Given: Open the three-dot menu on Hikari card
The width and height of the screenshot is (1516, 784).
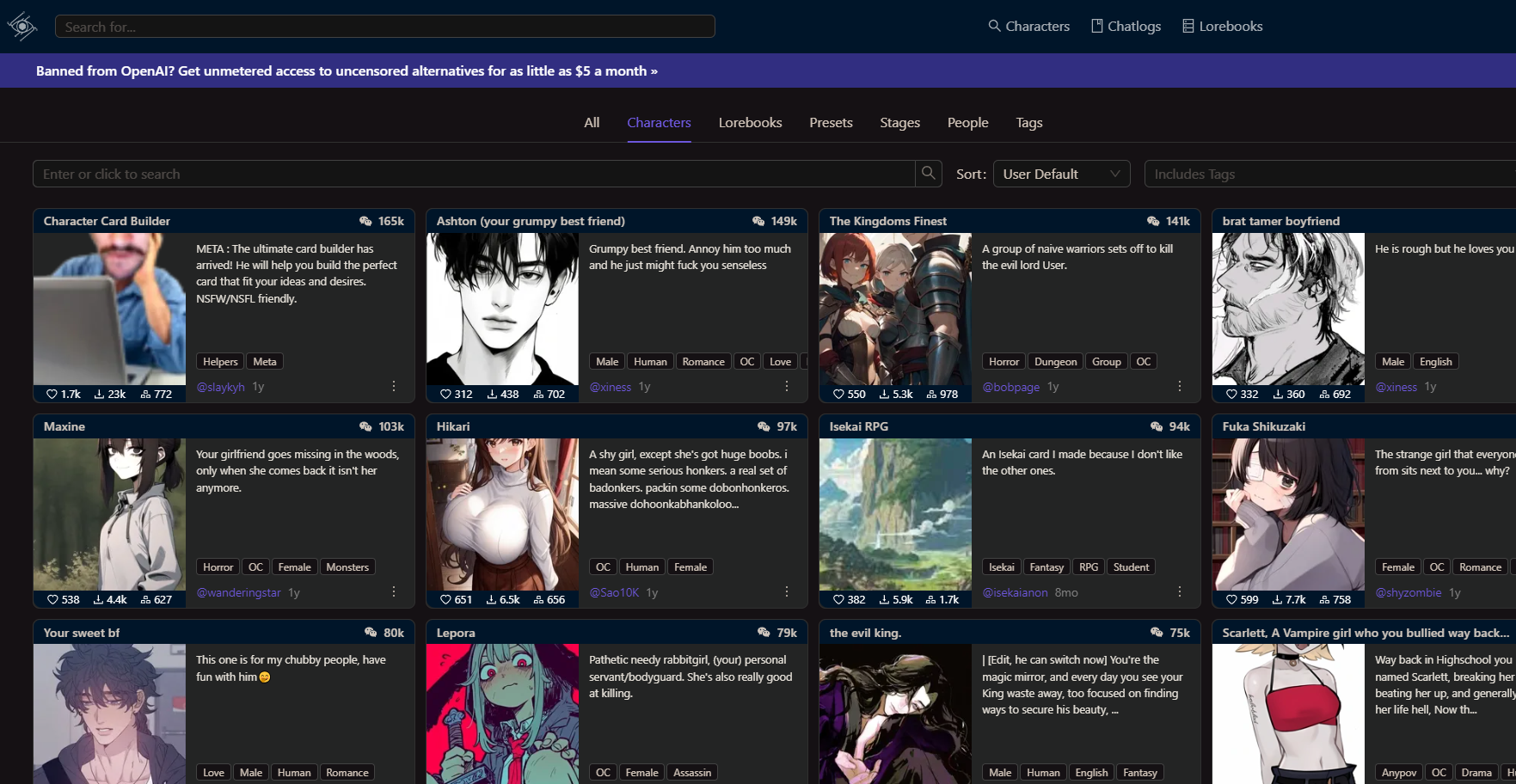Looking at the screenshot, I should tap(787, 592).
